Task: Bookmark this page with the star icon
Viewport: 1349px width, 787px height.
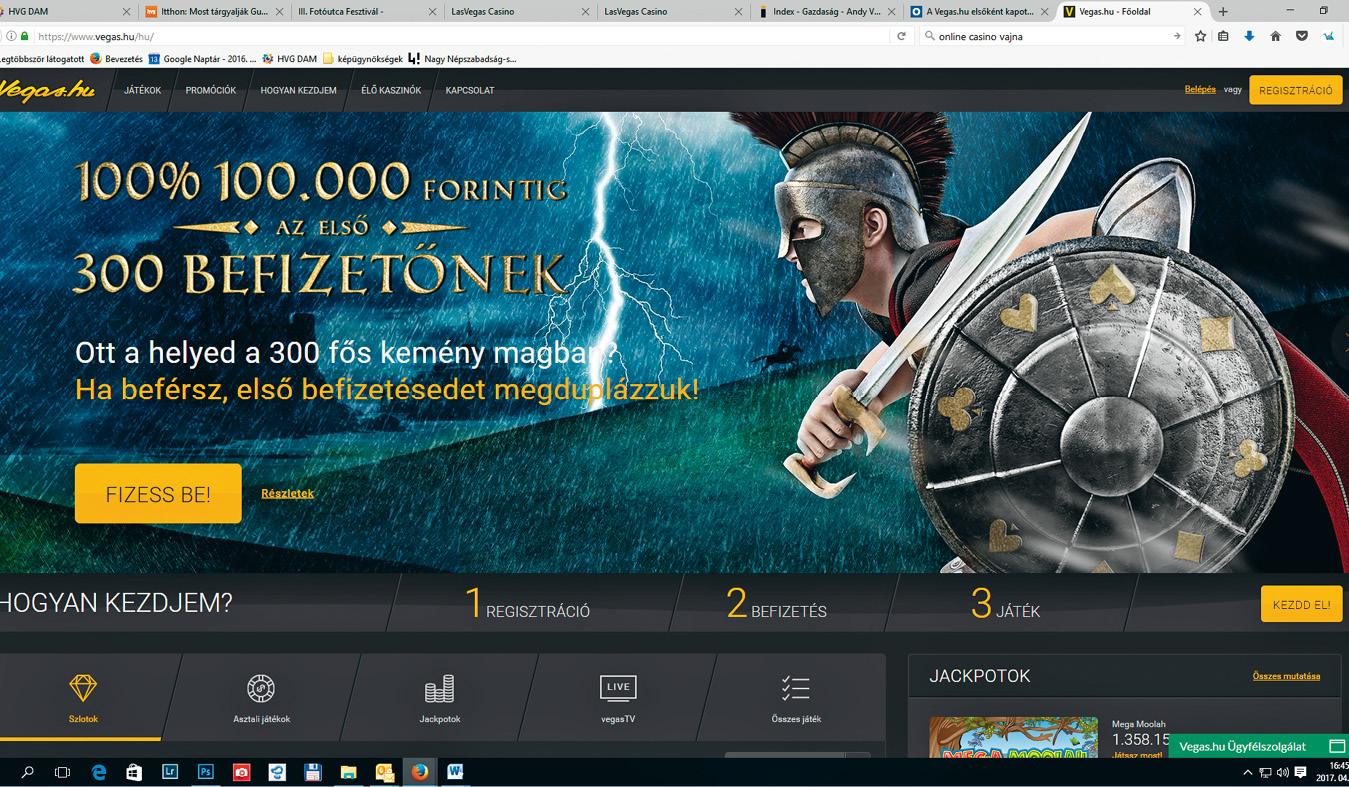Action: (x=1201, y=36)
